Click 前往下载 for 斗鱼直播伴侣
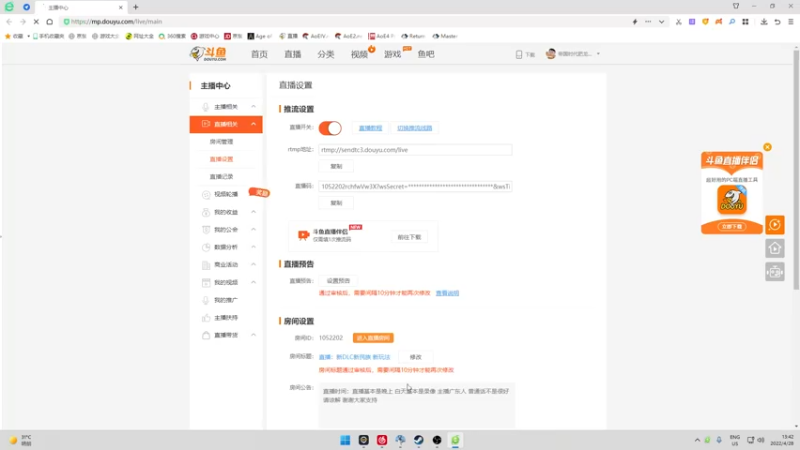800x450 pixels. pyautogui.click(x=409, y=237)
